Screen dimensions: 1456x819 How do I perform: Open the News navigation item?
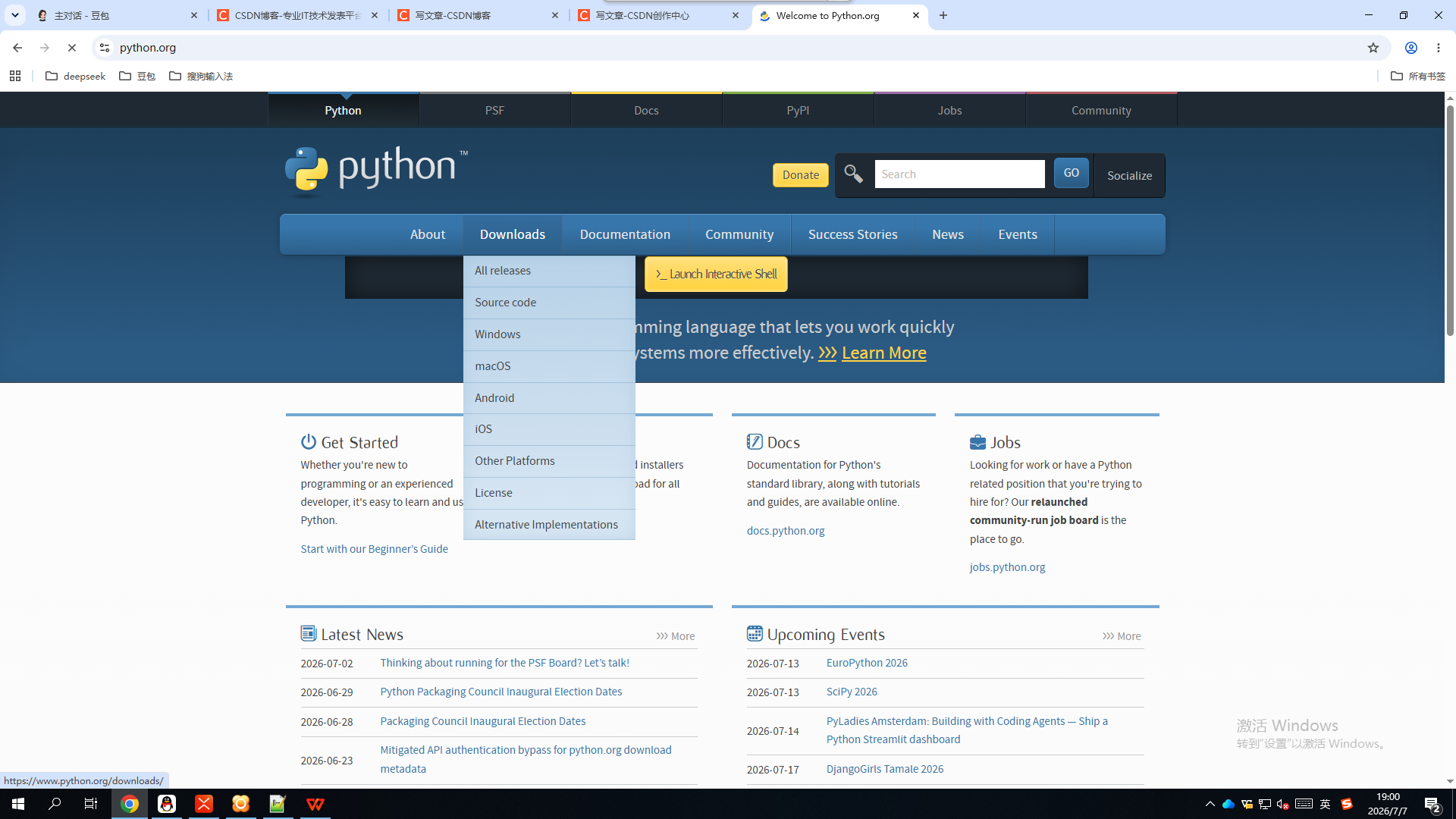(948, 234)
